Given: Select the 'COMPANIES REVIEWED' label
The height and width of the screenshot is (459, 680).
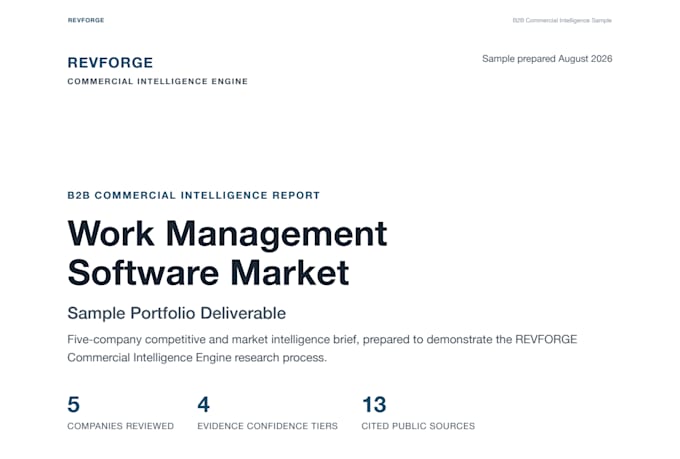Looking at the screenshot, I should click(121, 426).
